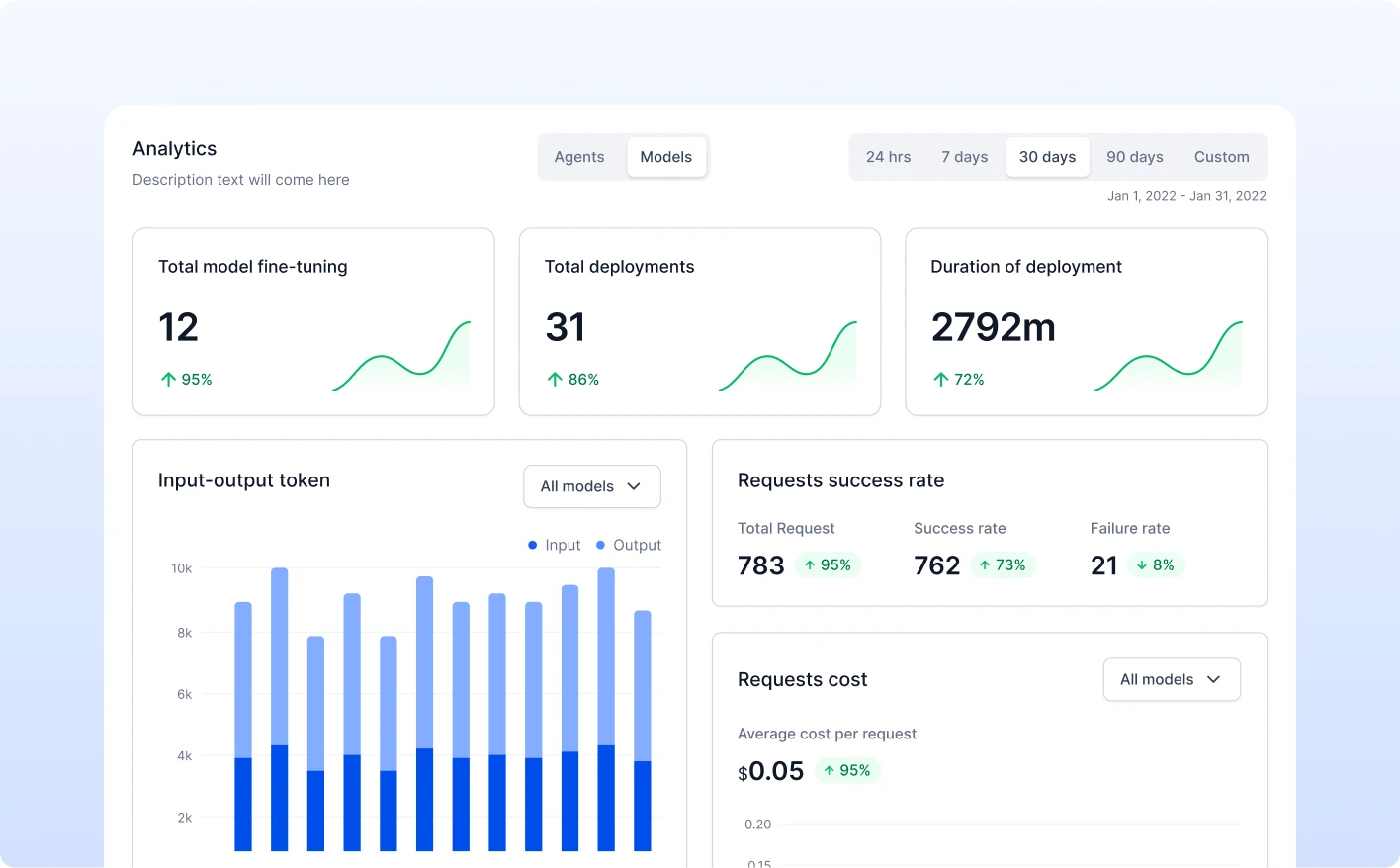Toggle the Output legend item

point(629,545)
